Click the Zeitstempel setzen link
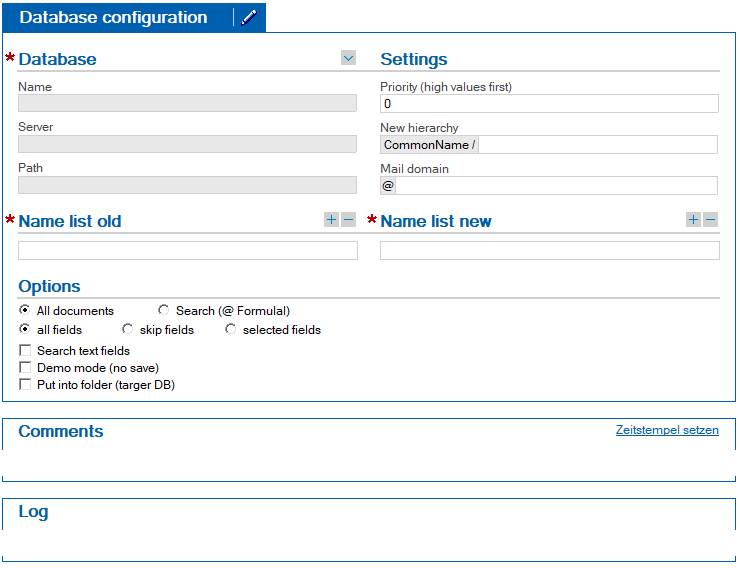Screen dimensions: 740x568 667,430
